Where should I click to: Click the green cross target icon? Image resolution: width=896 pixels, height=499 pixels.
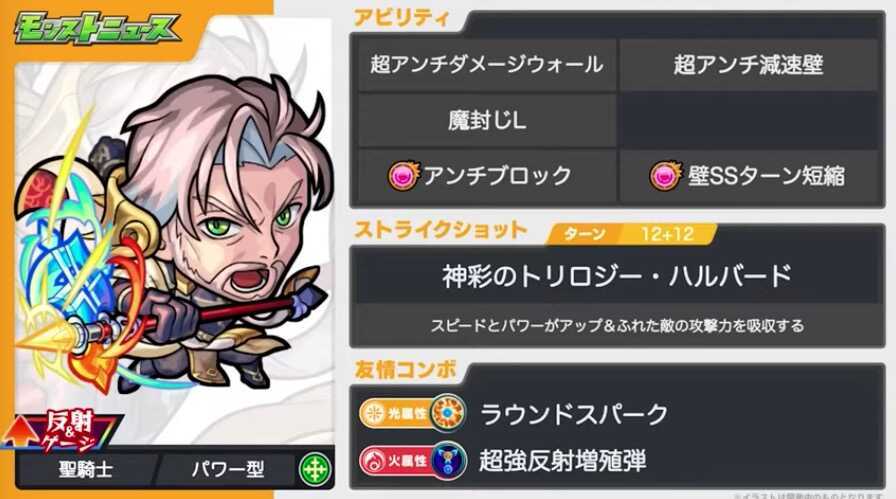coord(315,470)
